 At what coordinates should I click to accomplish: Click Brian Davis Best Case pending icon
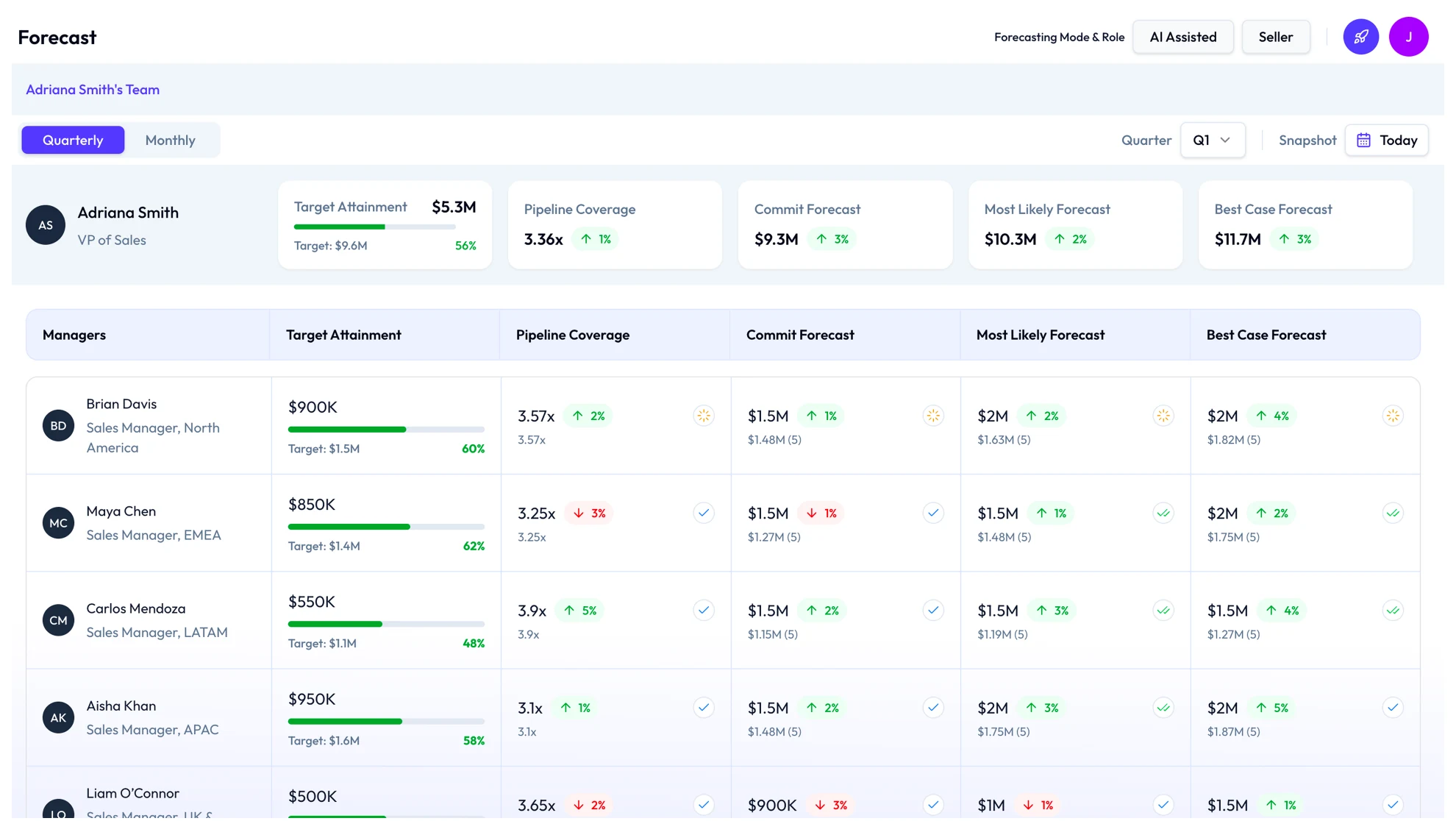(x=1393, y=416)
